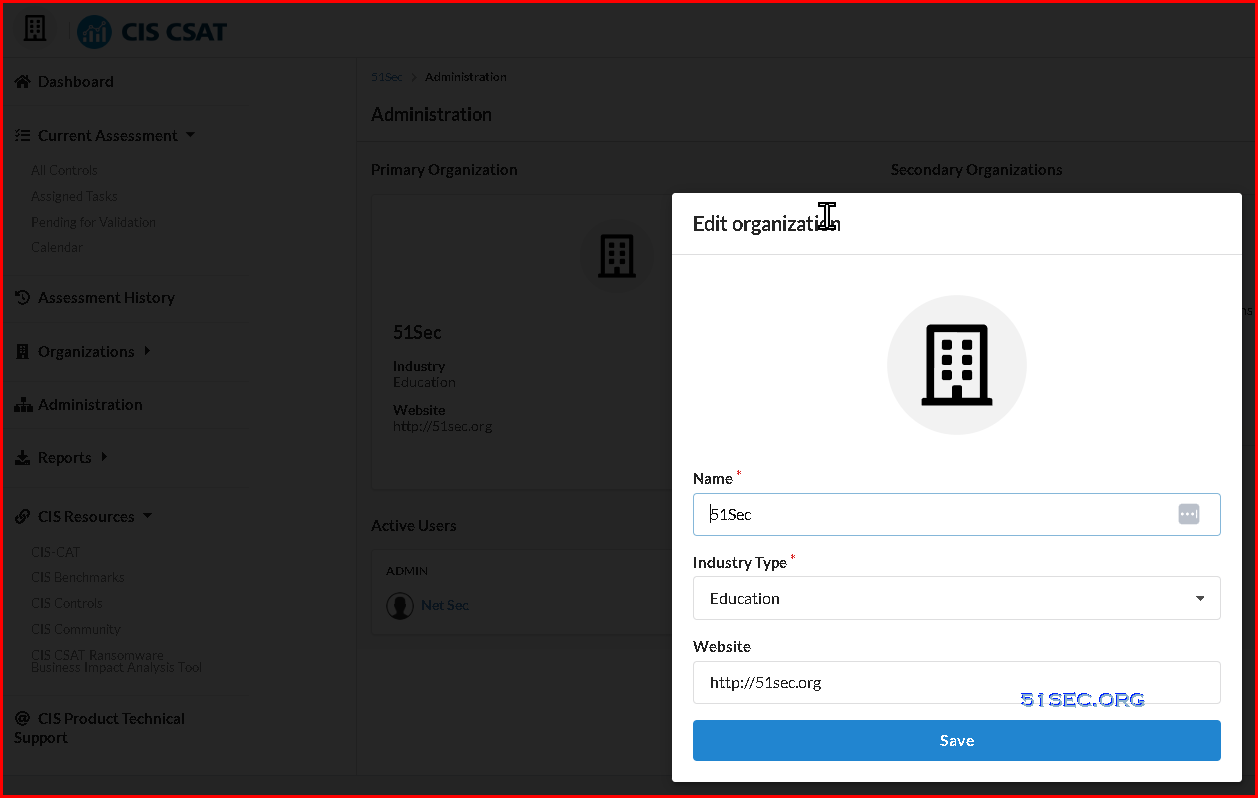Open the Net Sec user link
Screen dimensions: 1258x798
click(445, 605)
